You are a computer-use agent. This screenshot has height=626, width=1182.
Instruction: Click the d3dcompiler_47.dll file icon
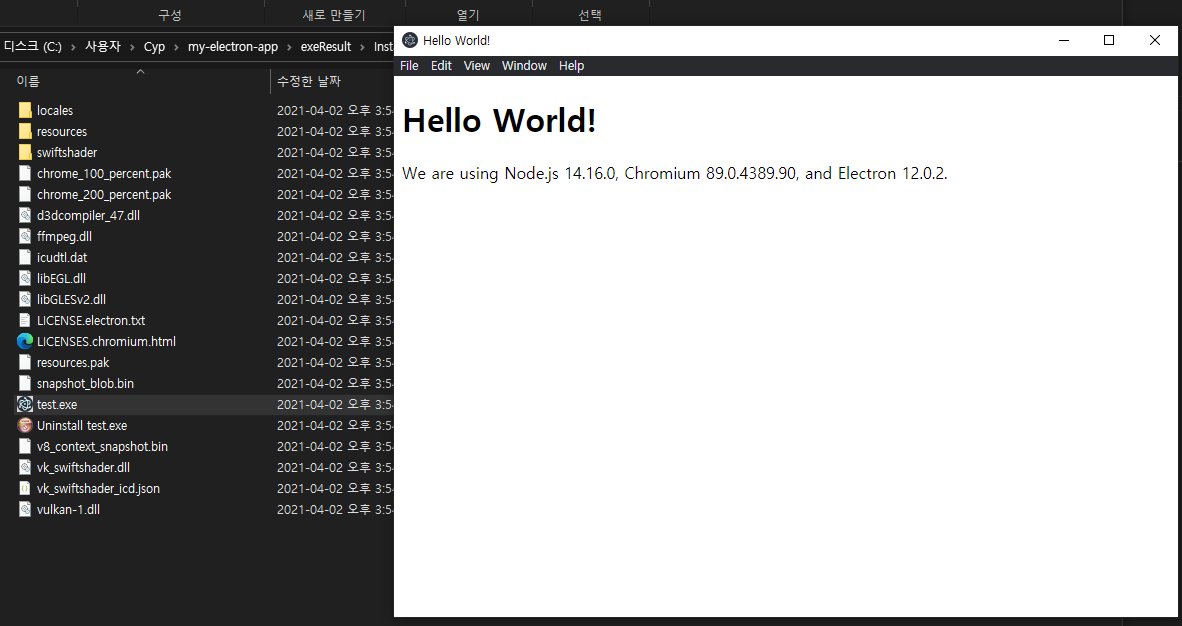tap(25, 215)
